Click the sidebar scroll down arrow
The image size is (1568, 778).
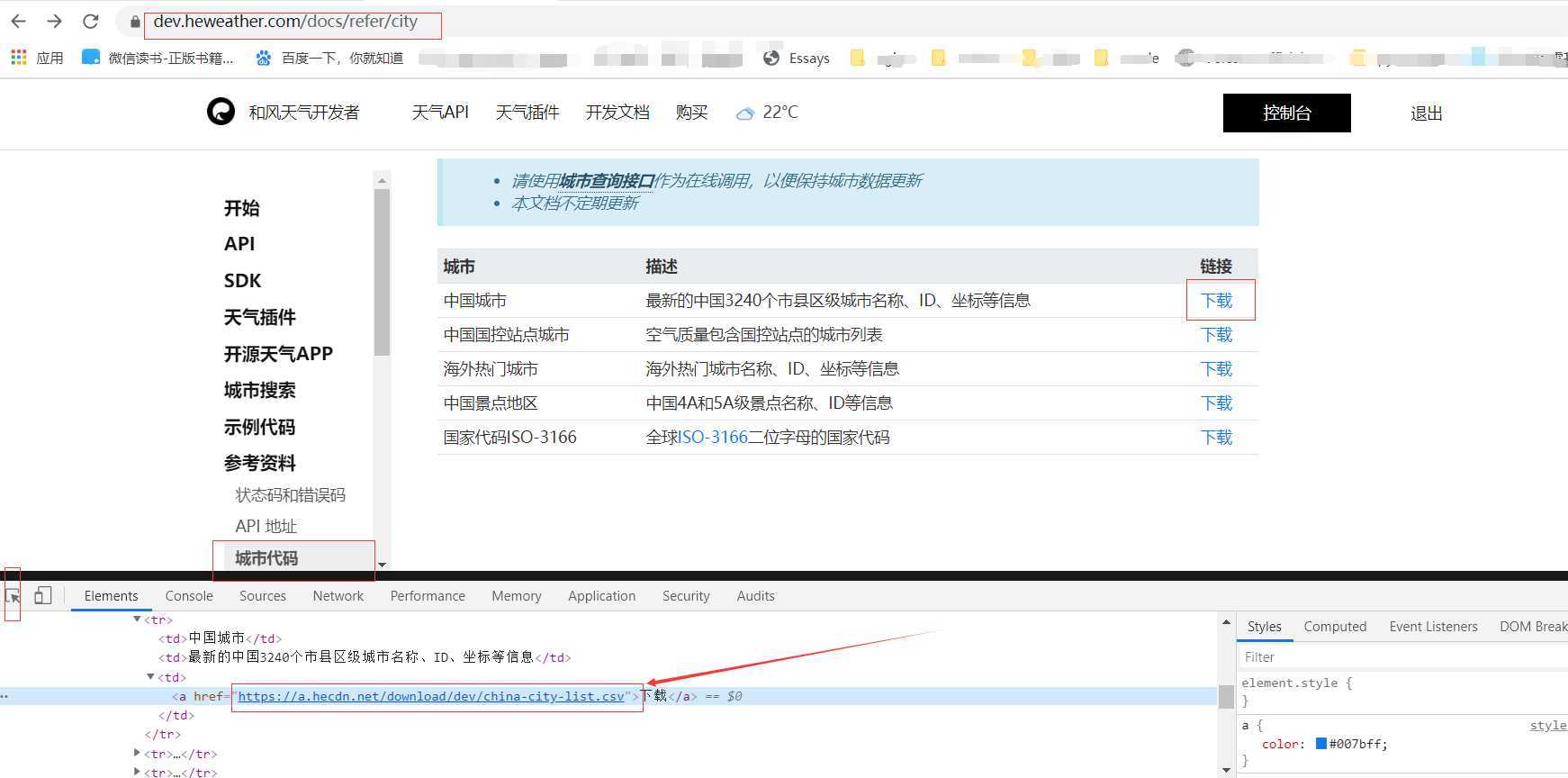coord(383,565)
